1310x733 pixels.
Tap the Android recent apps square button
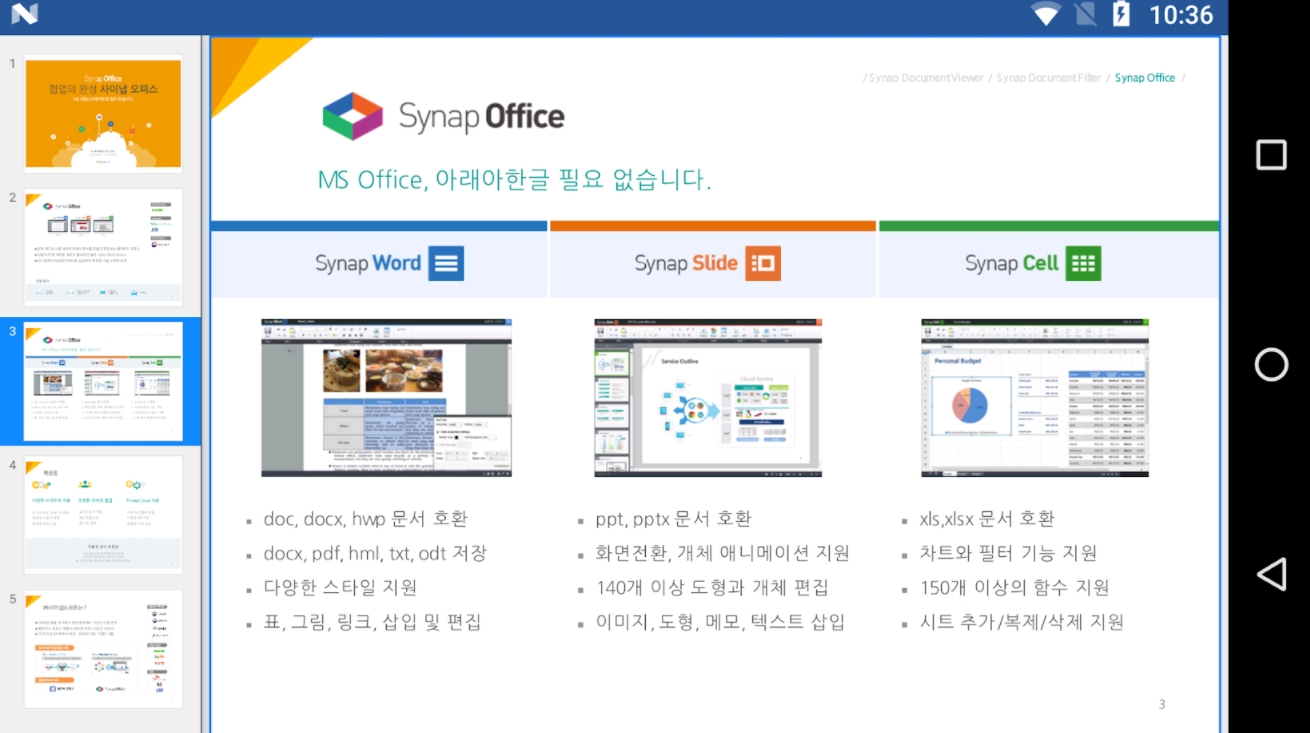coord(1271,155)
